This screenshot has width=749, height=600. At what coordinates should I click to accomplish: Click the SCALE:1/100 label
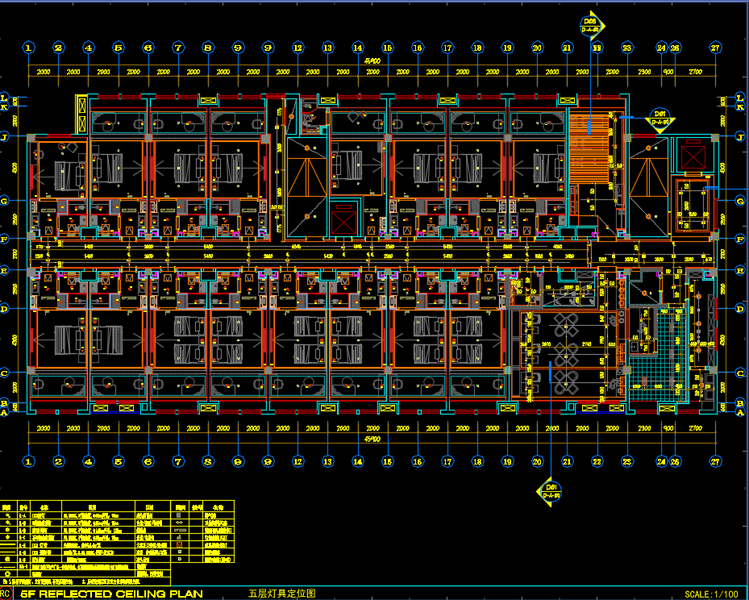pos(711,595)
